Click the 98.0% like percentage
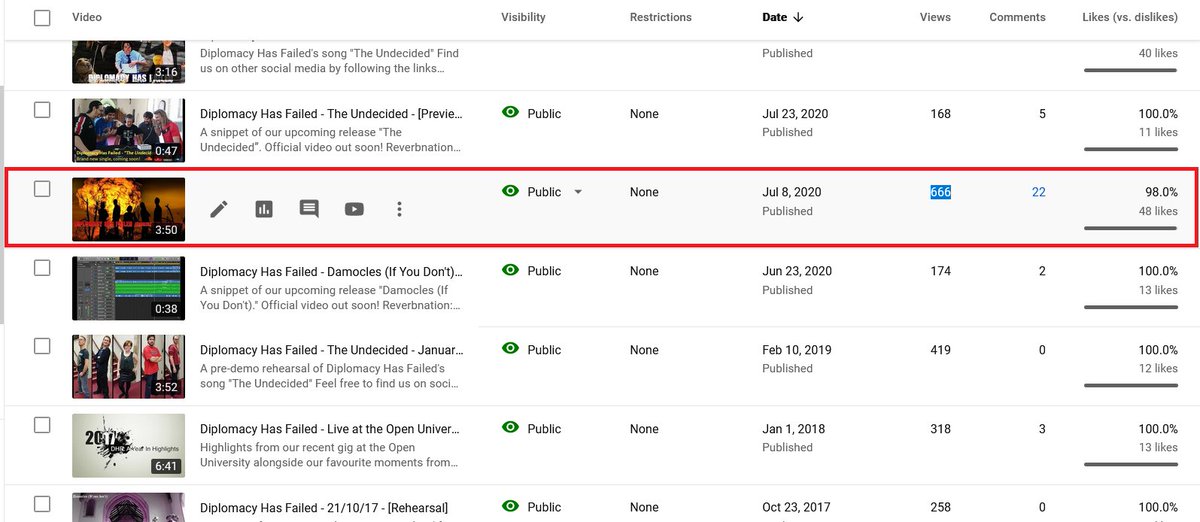 tap(1161, 192)
